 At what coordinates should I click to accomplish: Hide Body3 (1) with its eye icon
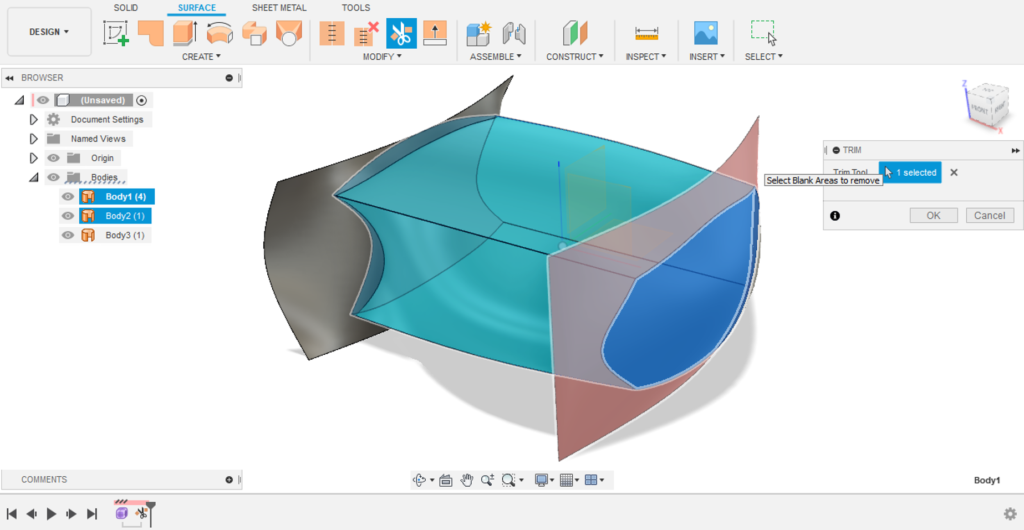click(x=68, y=235)
